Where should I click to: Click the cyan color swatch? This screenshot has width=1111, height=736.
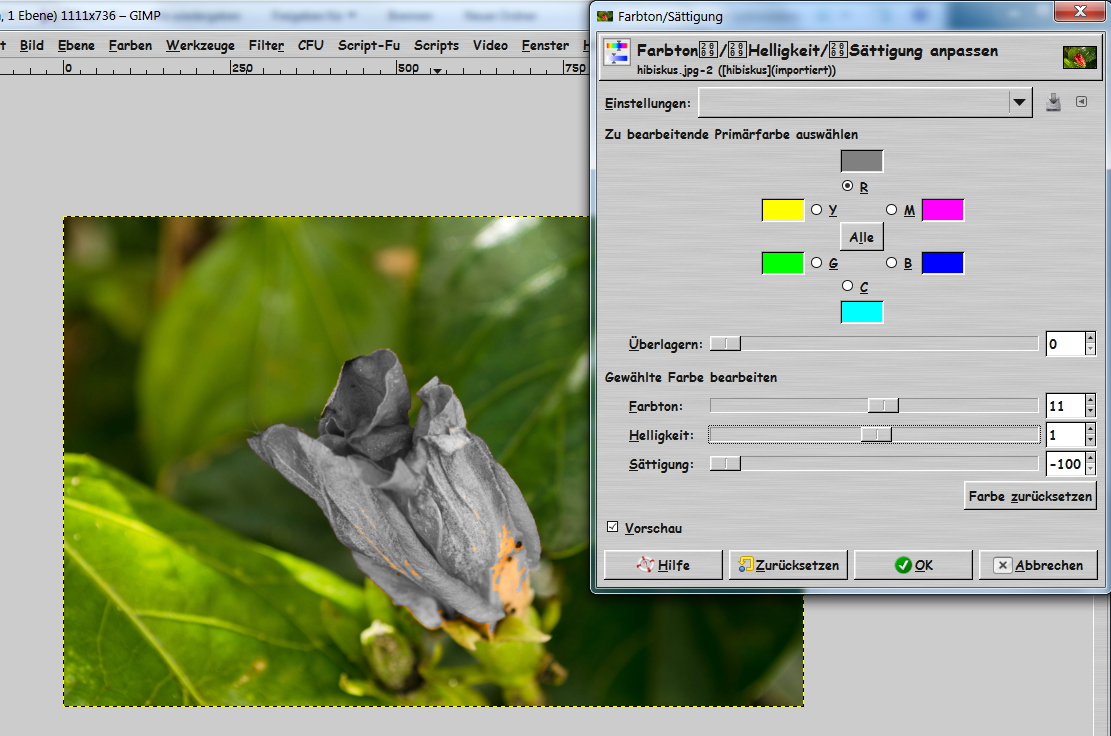tap(861, 312)
